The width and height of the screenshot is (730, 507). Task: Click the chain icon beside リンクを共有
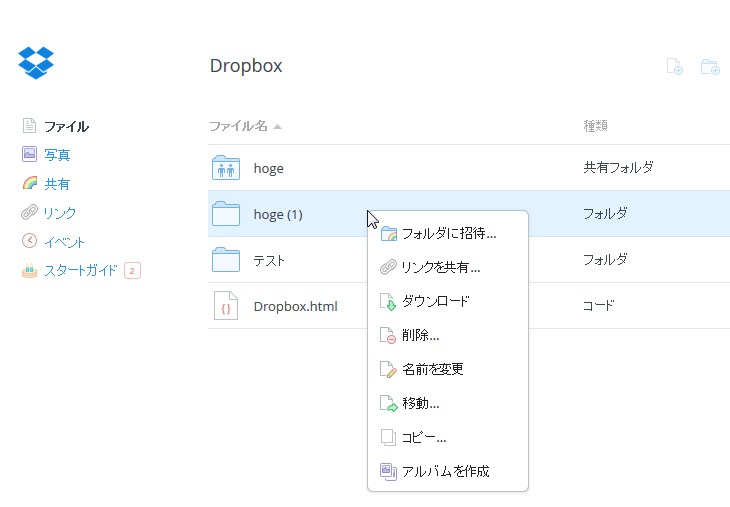[388, 267]
